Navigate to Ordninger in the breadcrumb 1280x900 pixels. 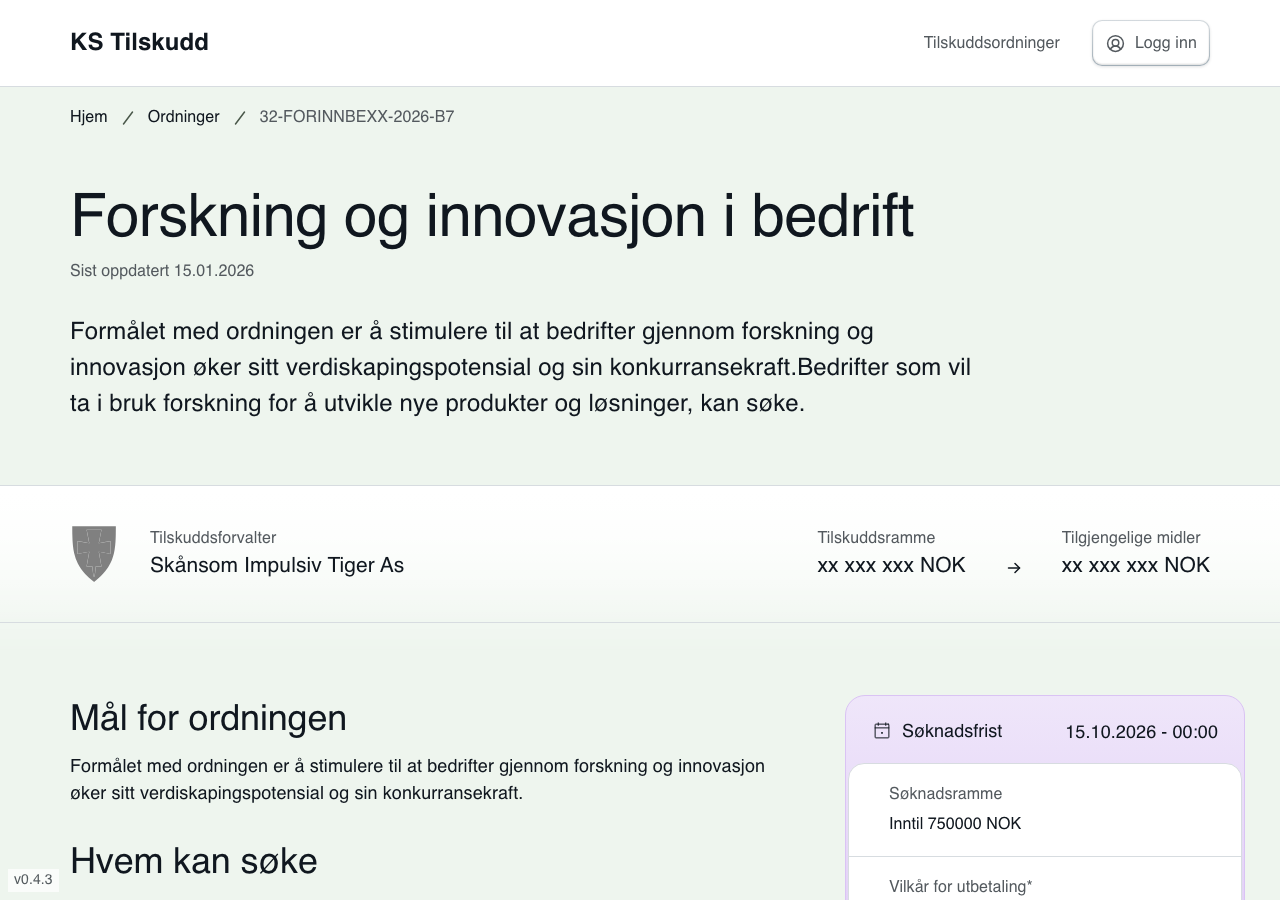click(x=183, y=116)
